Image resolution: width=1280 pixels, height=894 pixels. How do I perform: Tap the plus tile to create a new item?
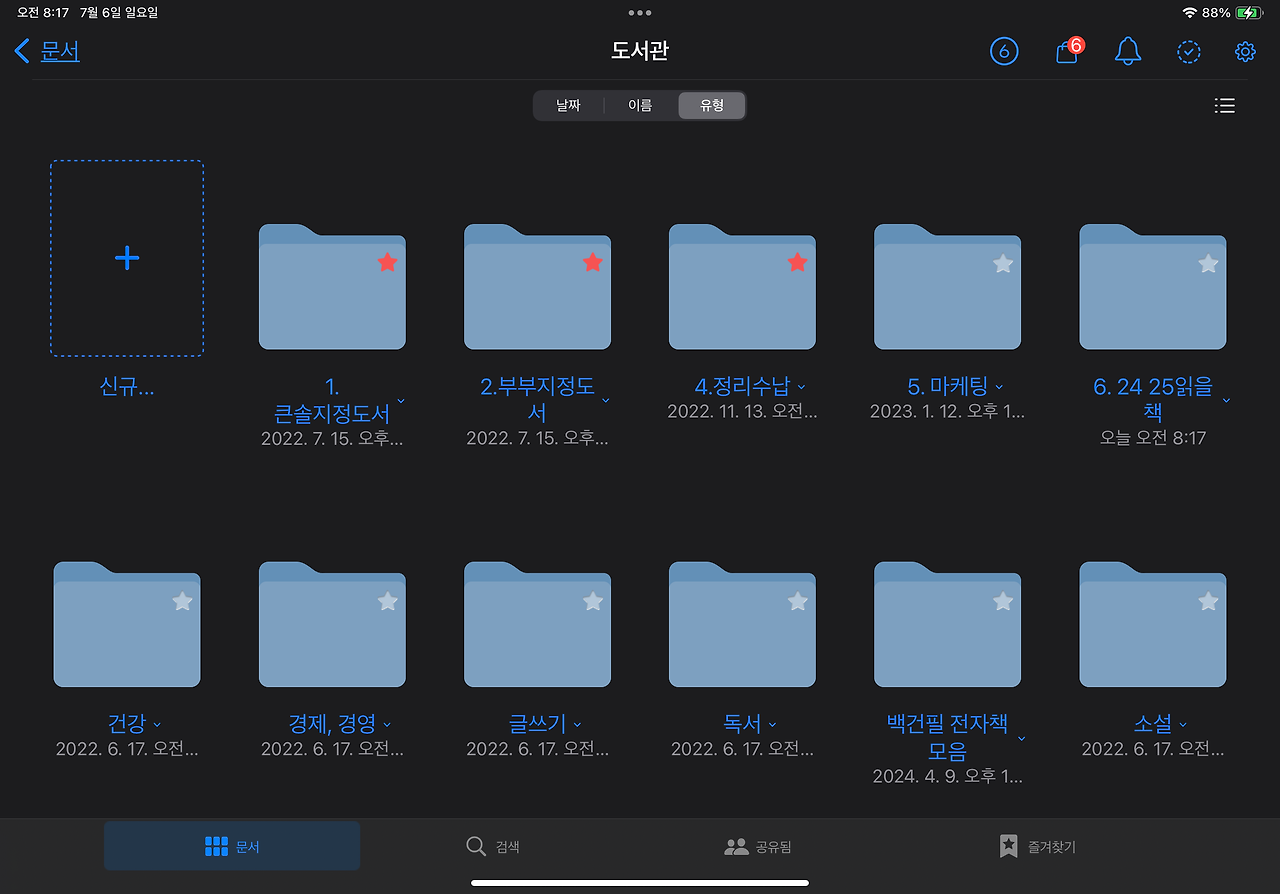pyautogui.click(x=127, y=258)
